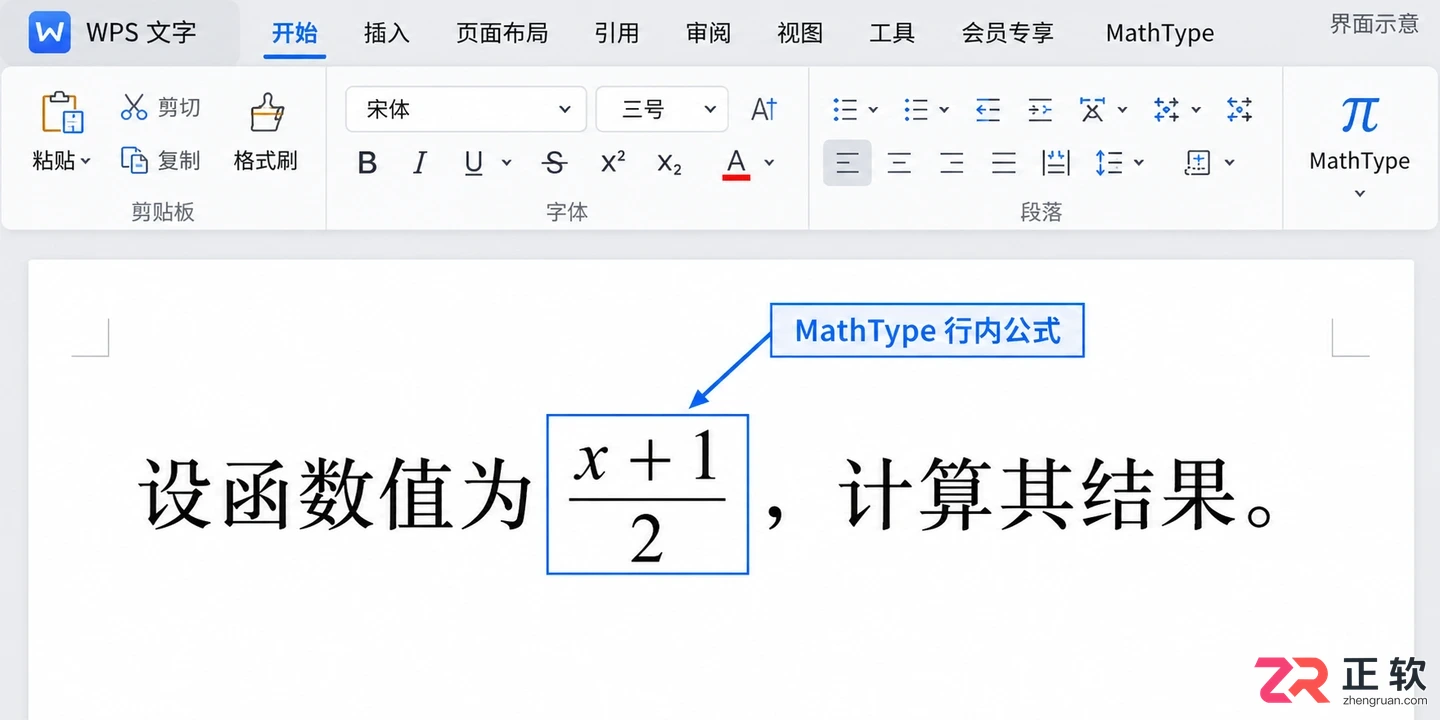
Task: Click the Chinese layout icon
Action: [1092, 109]
